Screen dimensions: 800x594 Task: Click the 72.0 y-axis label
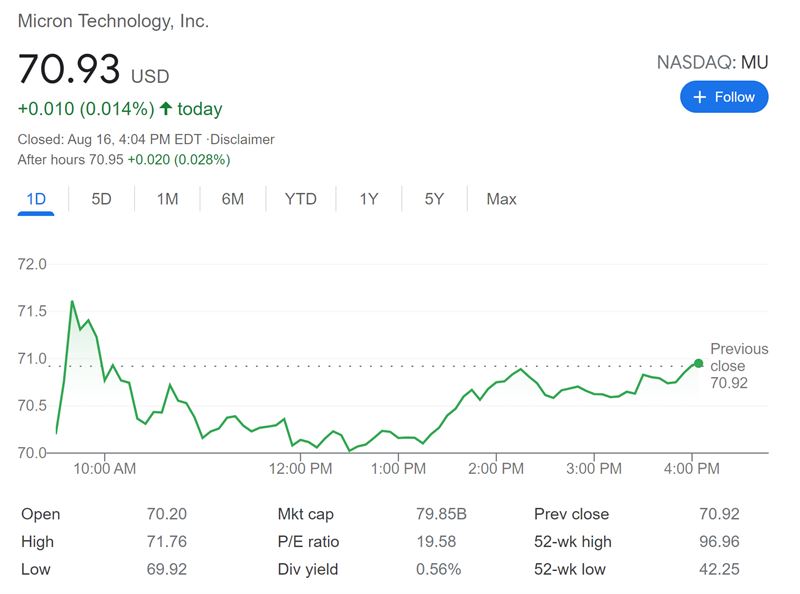pos(32,264)
